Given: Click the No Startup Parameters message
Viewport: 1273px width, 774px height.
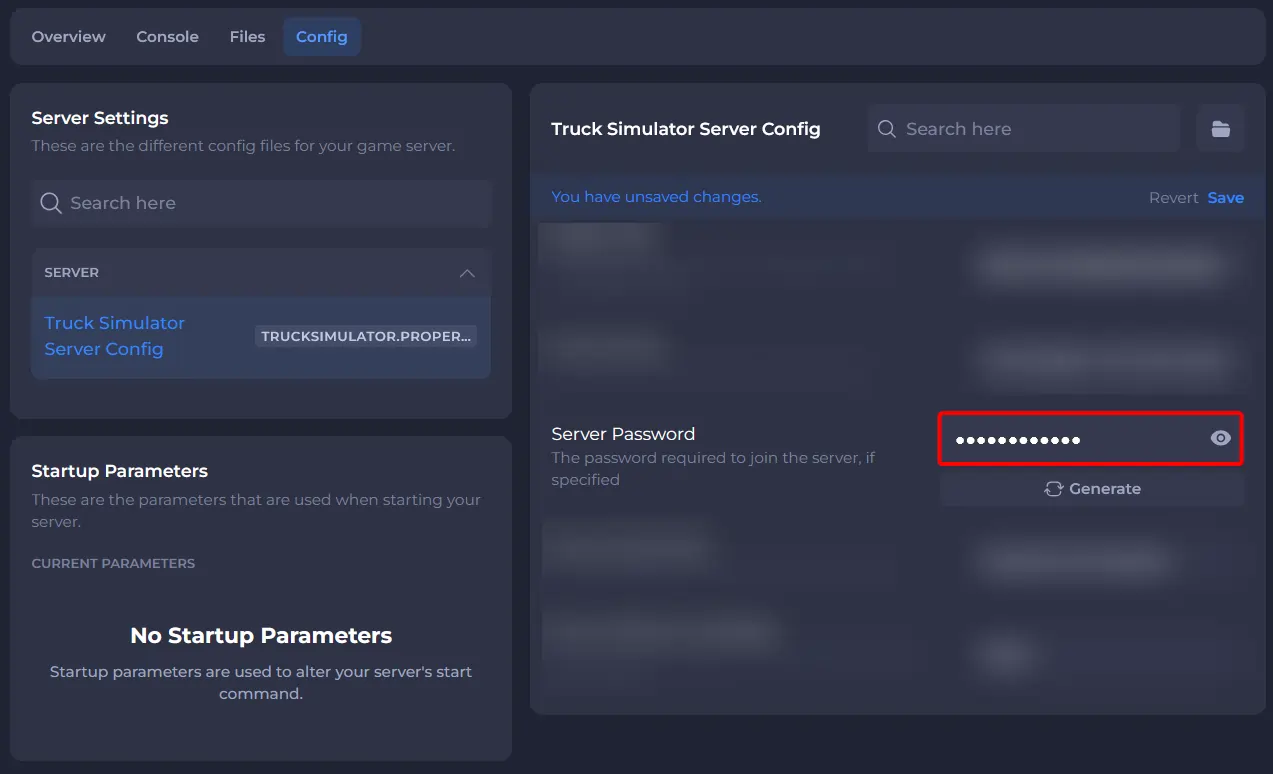Looking at the screenshot, I should click(261, 636).
